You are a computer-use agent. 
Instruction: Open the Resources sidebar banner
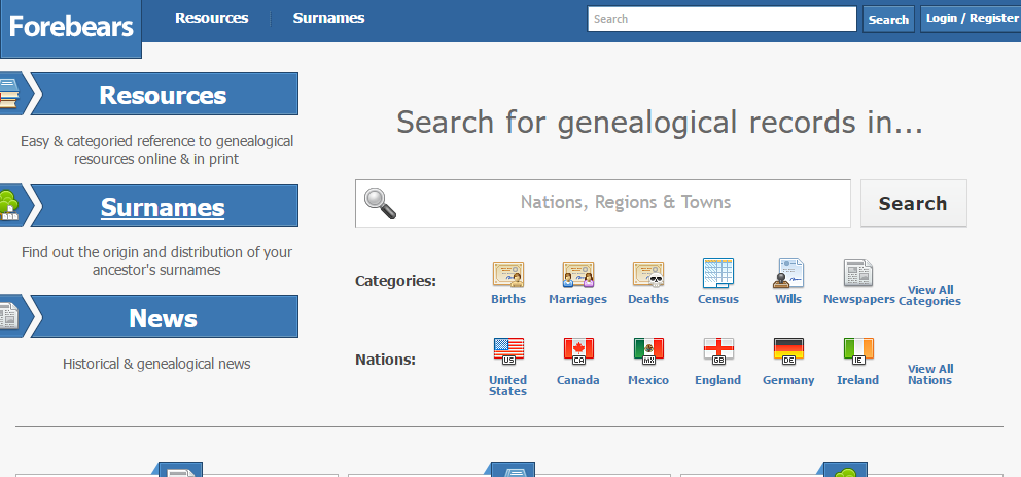pyautogui.click(x=164, y=94)
